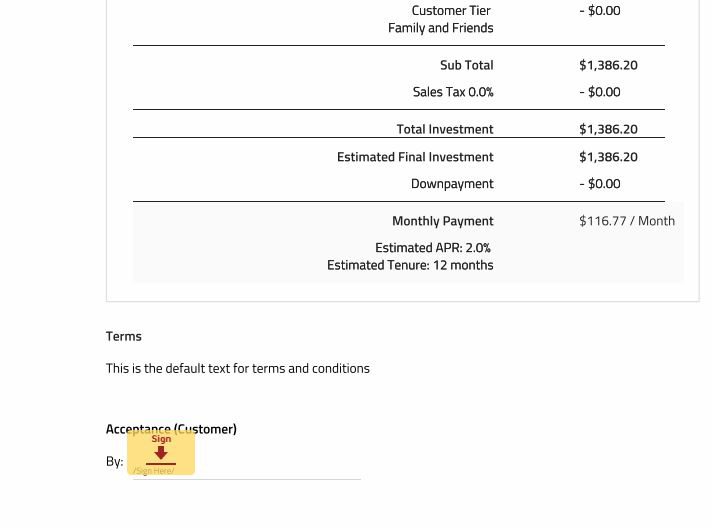Image resolution: width=711 pixels, height=527 pixels.
Task: Click the Family and Friends tier text
Action: [440, 28]
